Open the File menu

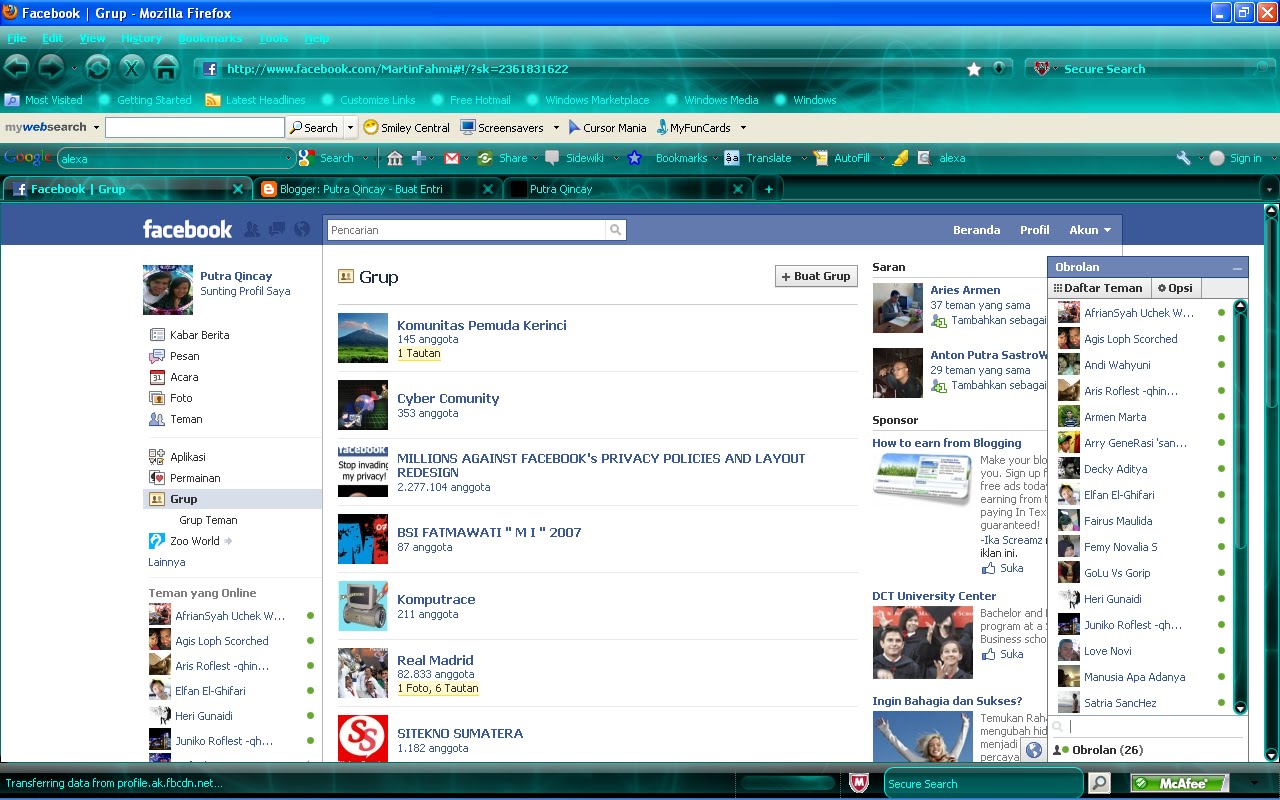pos(16,38)
